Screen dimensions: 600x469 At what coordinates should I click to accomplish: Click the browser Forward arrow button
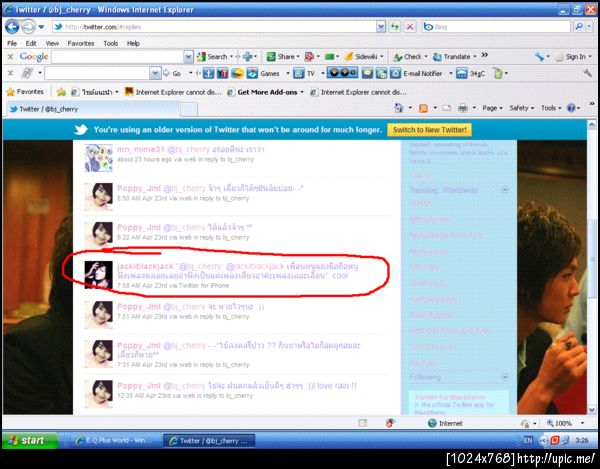click(28, 27)
